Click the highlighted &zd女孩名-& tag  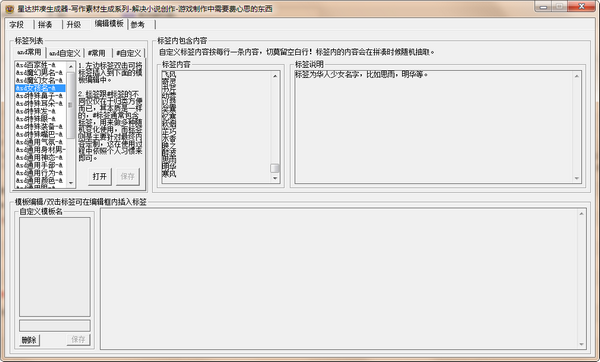[40, 88]
